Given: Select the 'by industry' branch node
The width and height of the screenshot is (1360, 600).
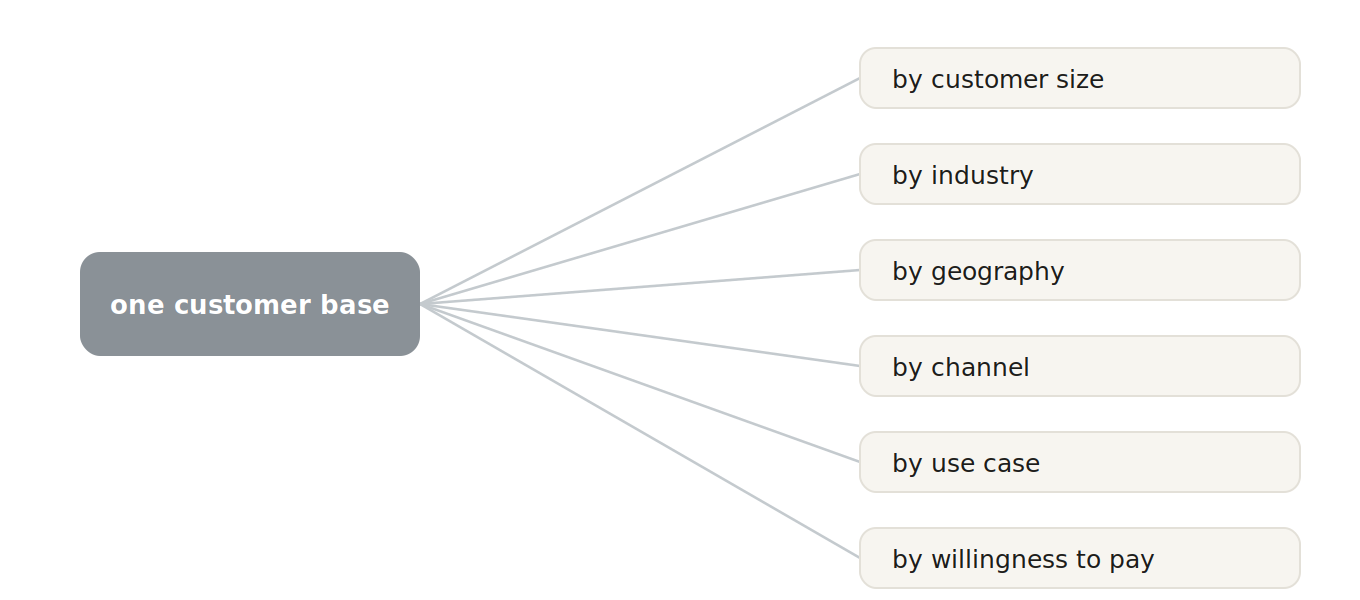Looking at the screenshot, I should click(x=1080, y=174).
